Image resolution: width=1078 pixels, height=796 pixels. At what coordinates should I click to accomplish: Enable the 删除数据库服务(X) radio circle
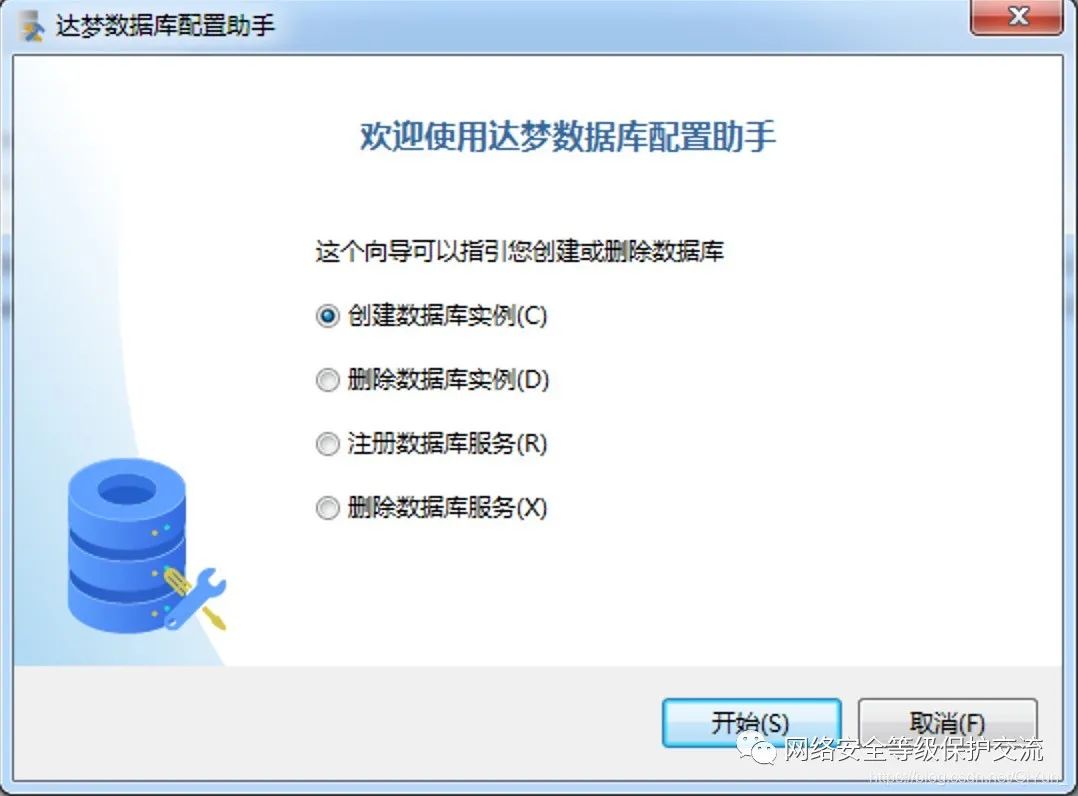coord(327,508)
